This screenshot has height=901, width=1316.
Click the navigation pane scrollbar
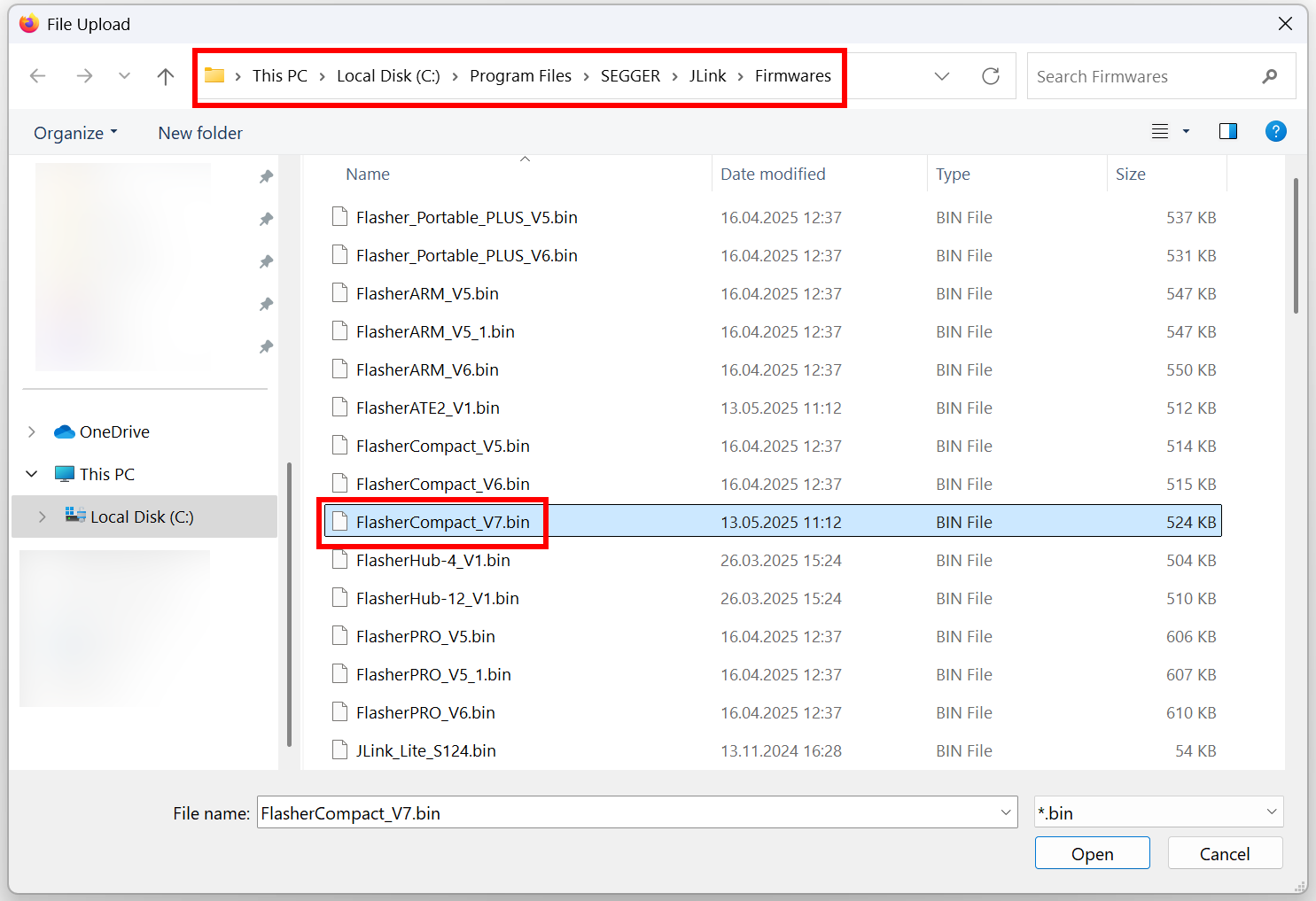tap(289, 606)
